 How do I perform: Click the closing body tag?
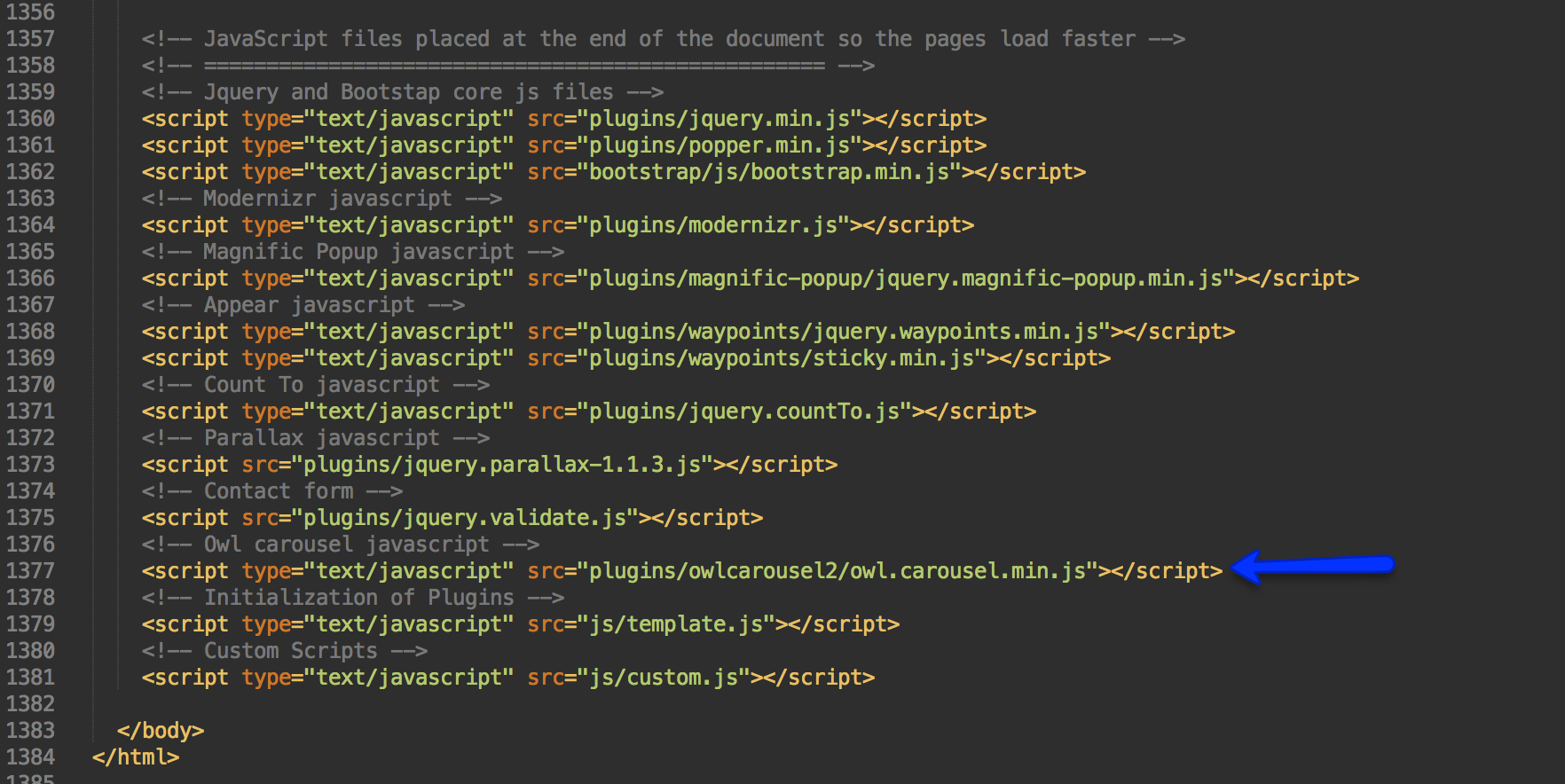coord(161,731)
